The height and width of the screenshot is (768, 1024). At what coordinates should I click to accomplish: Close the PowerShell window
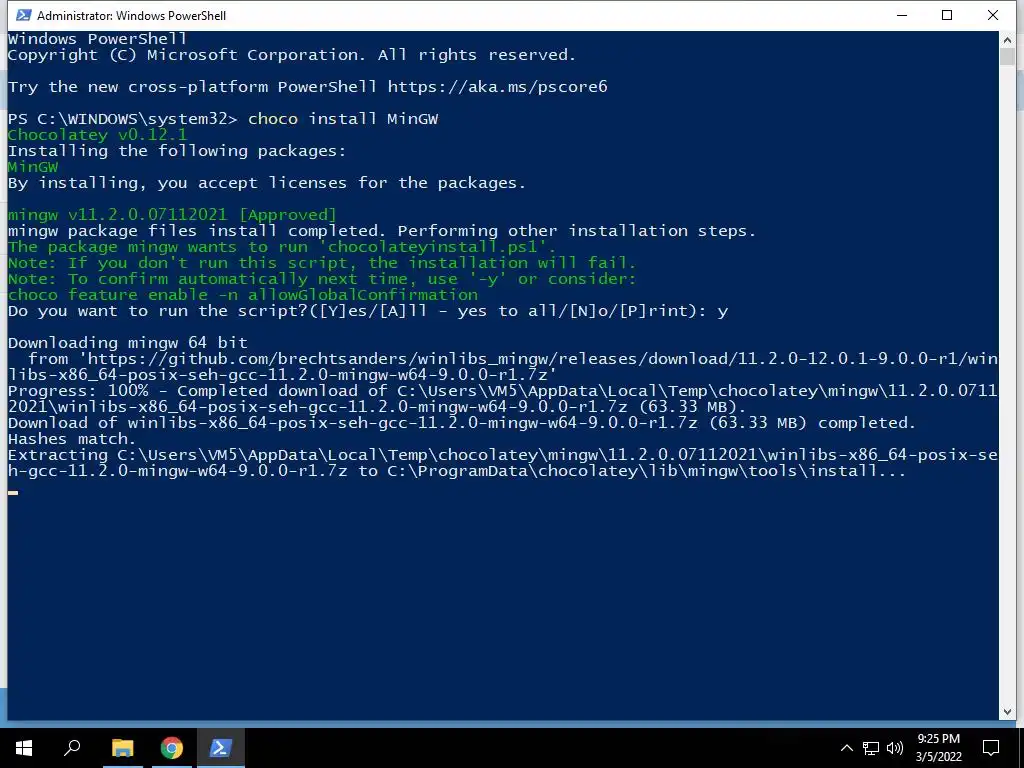993,15
